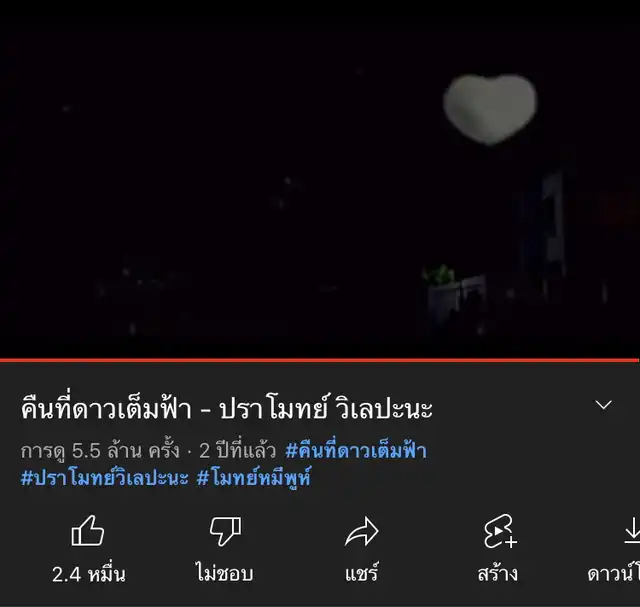This screenshot has height=607, width=640.
Task: Click the 2.4 หมื่น like count
Action: pos(89,574)
